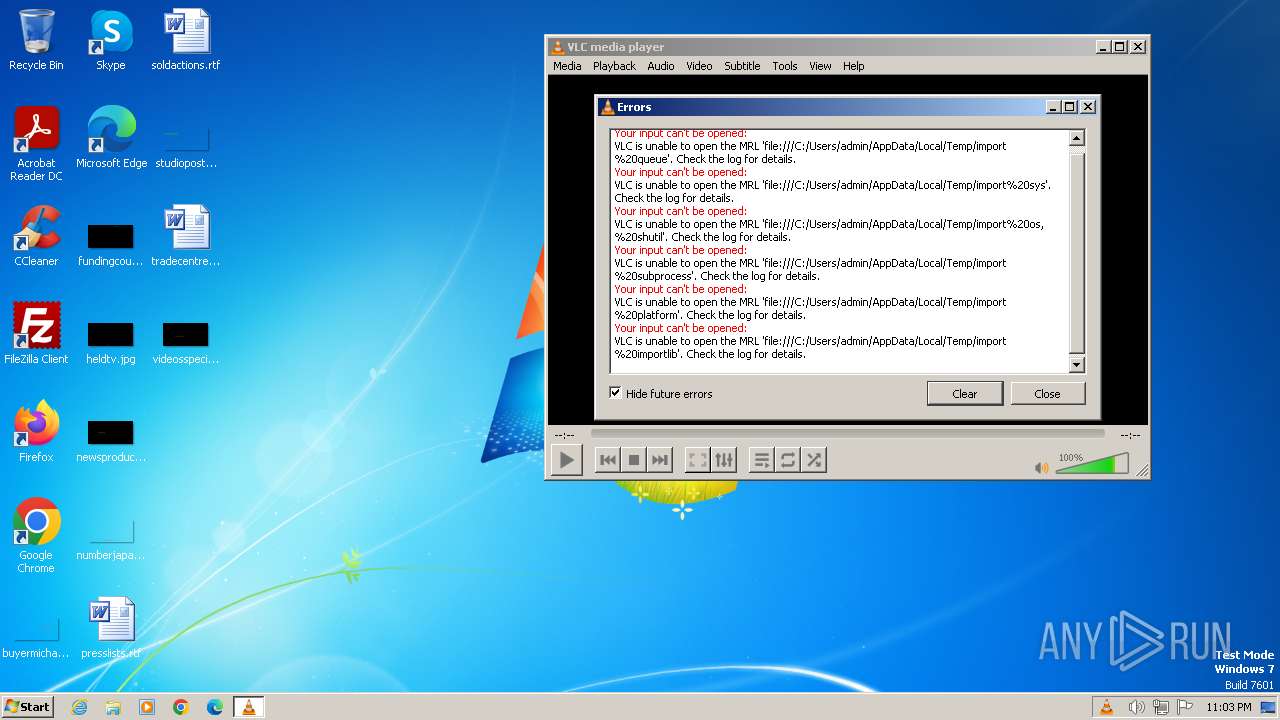
Task: Open the Help menu
Action: (x=853, y=66)
